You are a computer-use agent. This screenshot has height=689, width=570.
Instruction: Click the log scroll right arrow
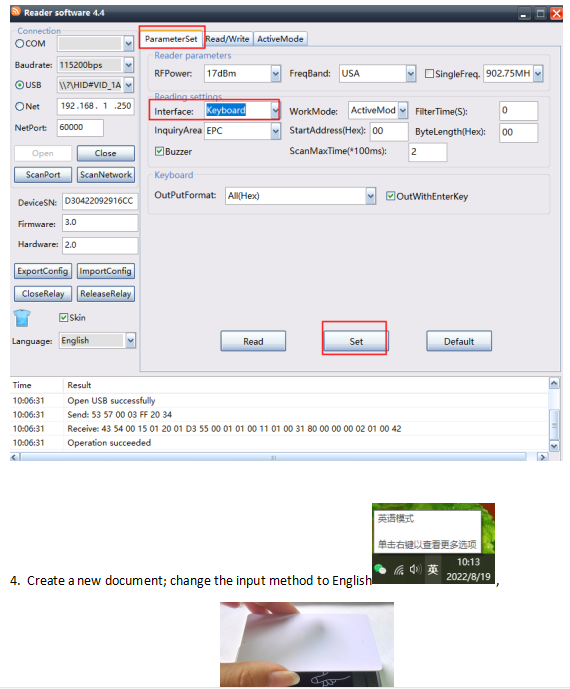pyautogui.click(x=543, y=457)
